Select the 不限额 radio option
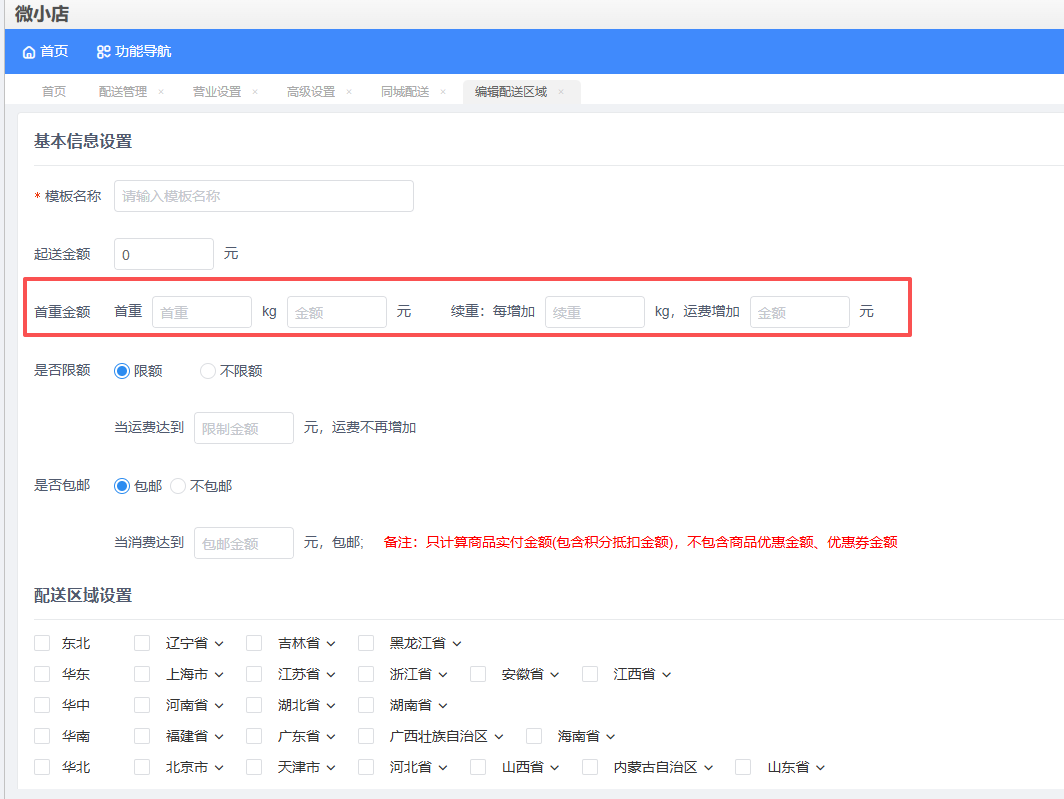Screen dimensions: 1064x799 pos(208,371)
